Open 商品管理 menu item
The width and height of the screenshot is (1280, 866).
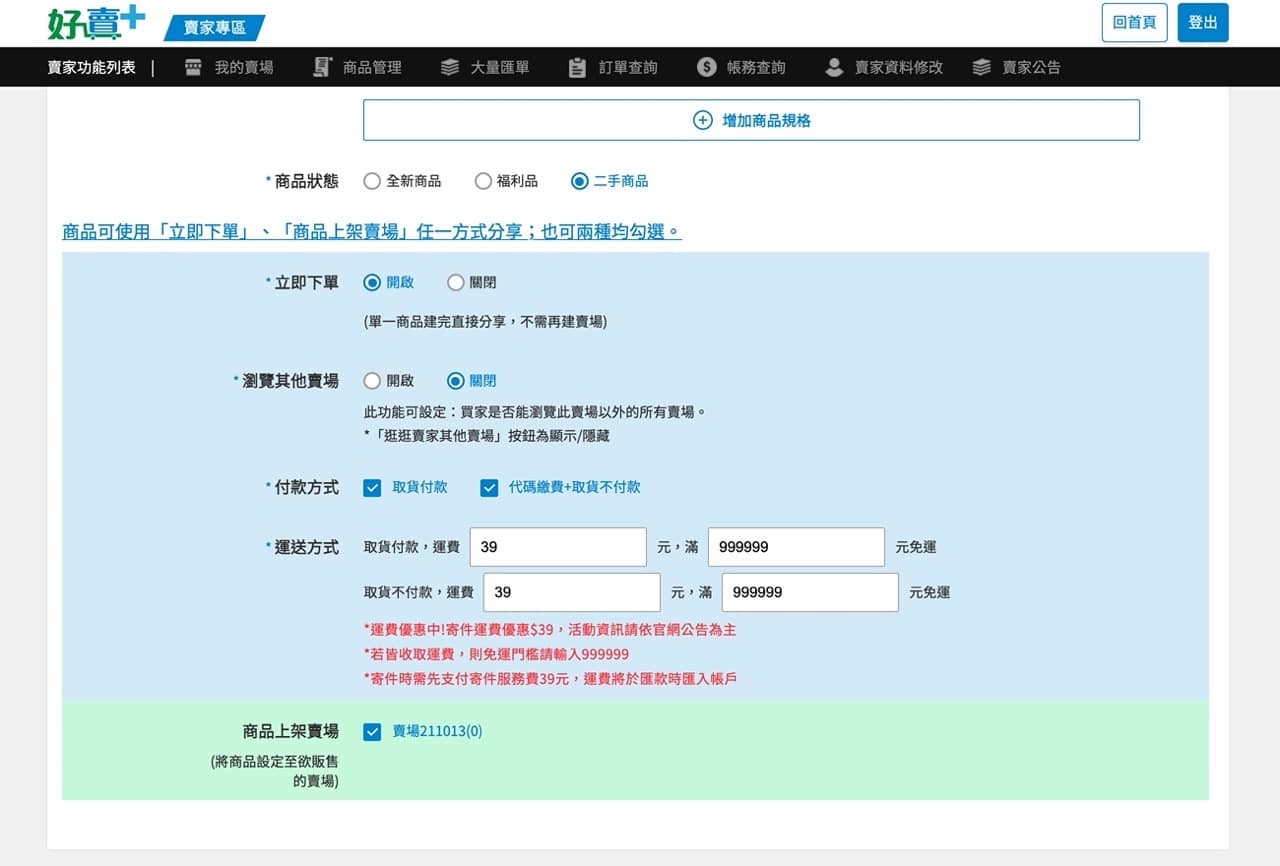[x=372, y=67]
